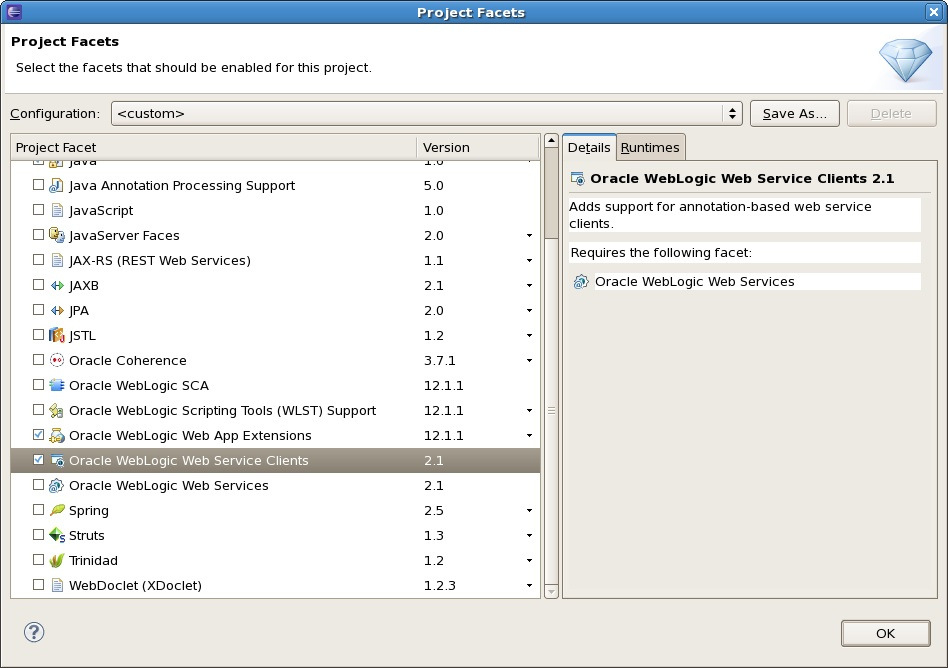Click the scrollbar up arrow of facet list
Viewport: 948px width, 668px height.
(551, 141)
